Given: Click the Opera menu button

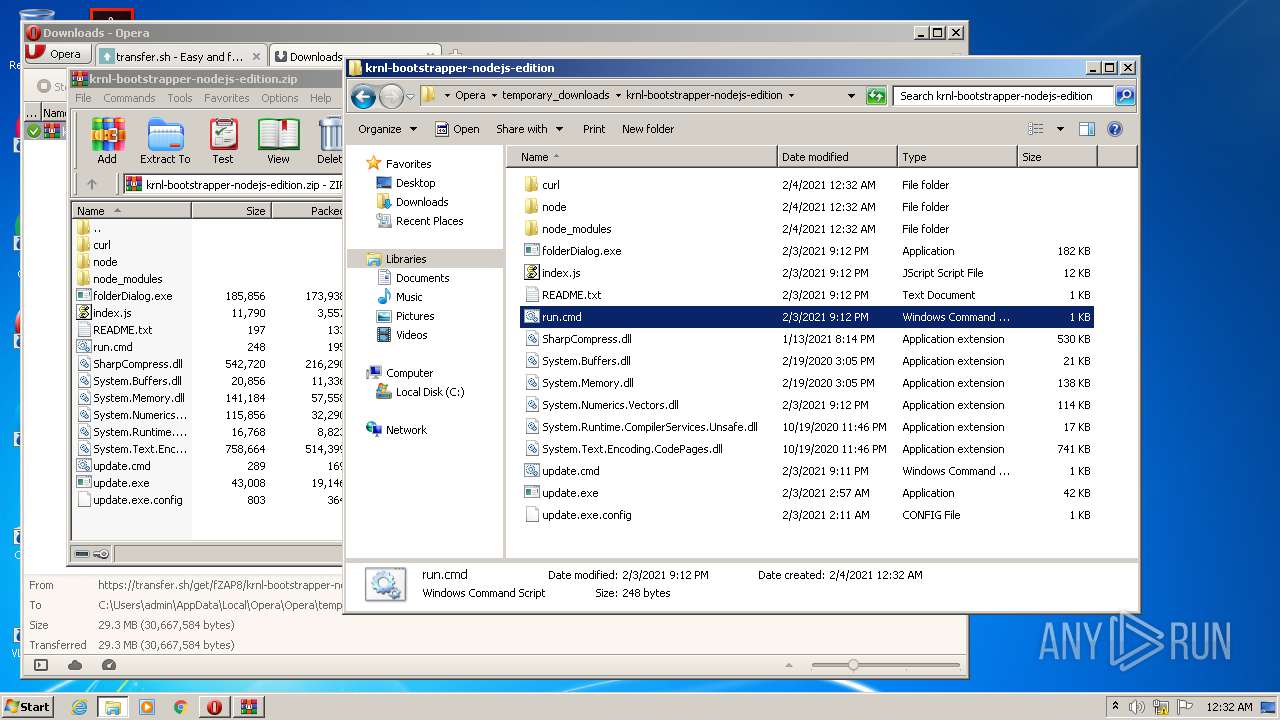Looking at the screenshot, I should 55,54.
